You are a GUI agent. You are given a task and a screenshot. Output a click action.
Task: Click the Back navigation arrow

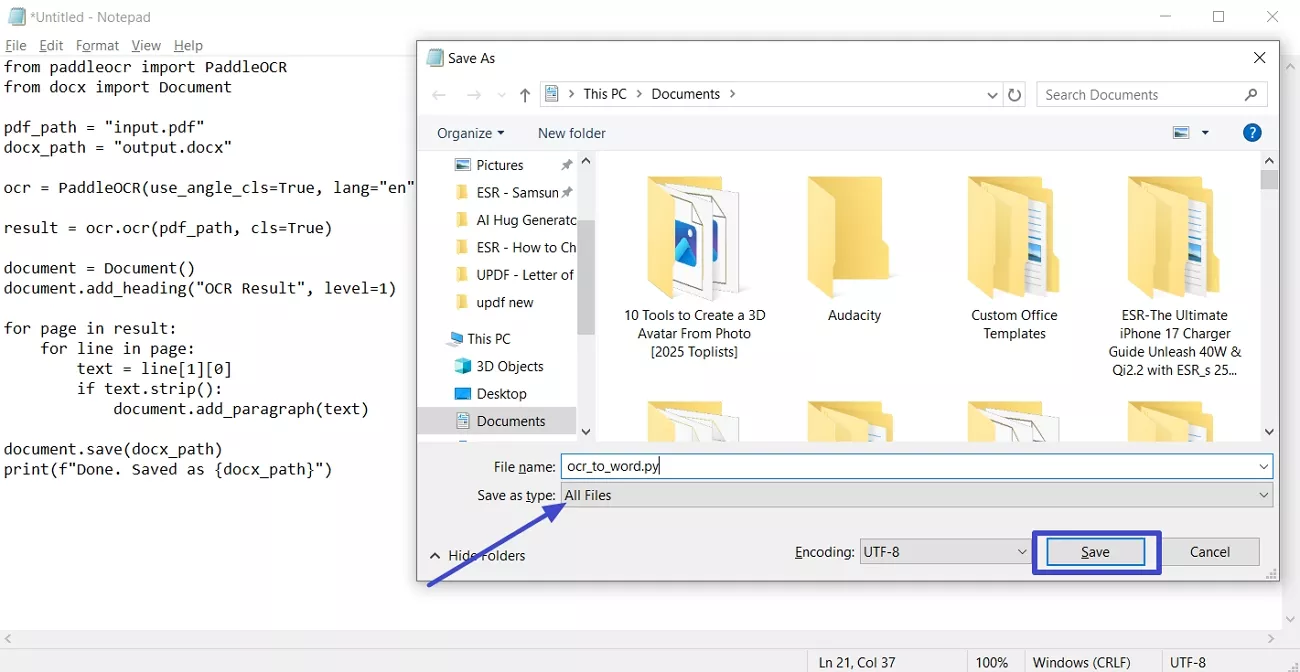point(438,94)
